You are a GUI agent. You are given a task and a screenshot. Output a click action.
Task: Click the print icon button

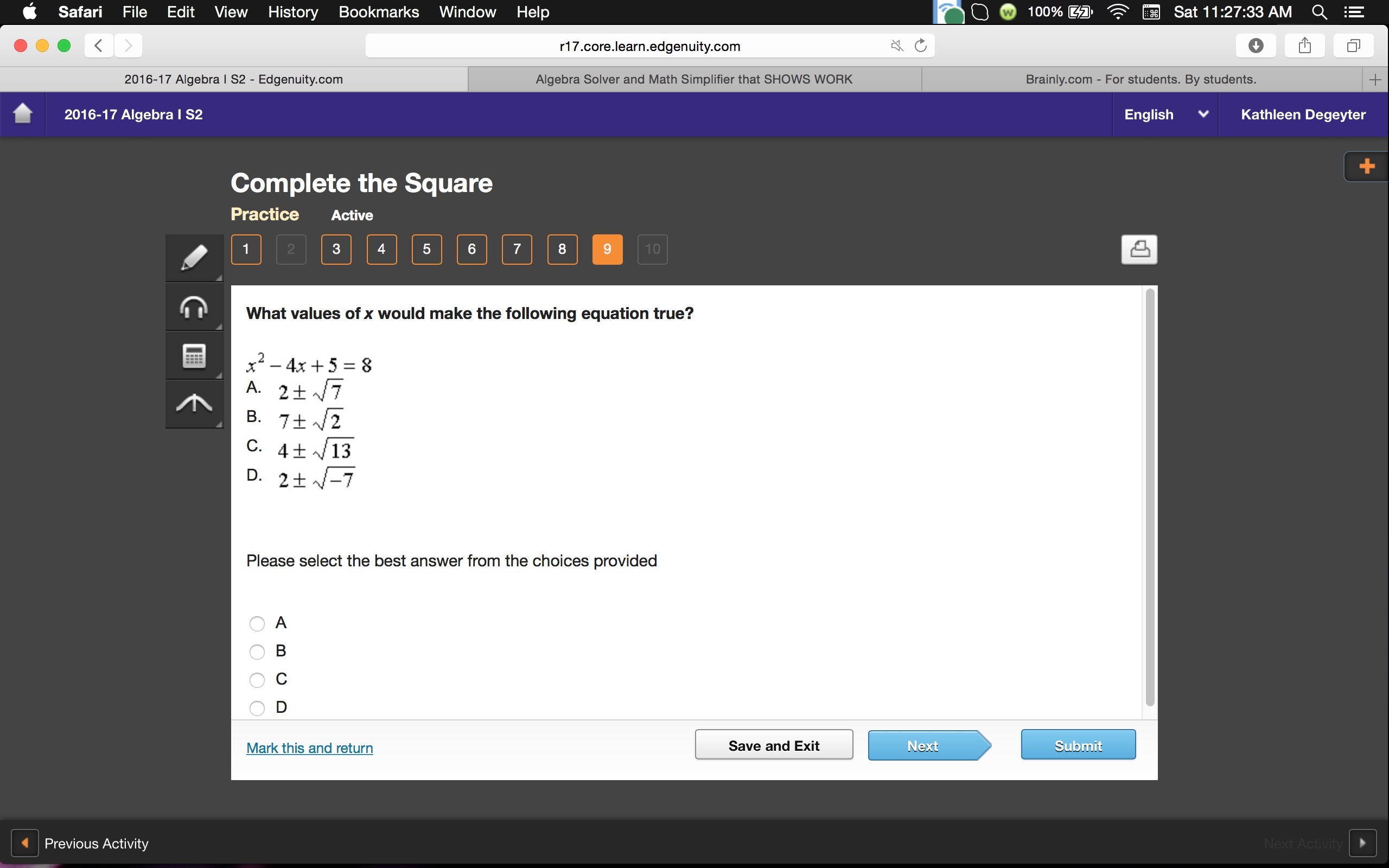pos(1139,249)
